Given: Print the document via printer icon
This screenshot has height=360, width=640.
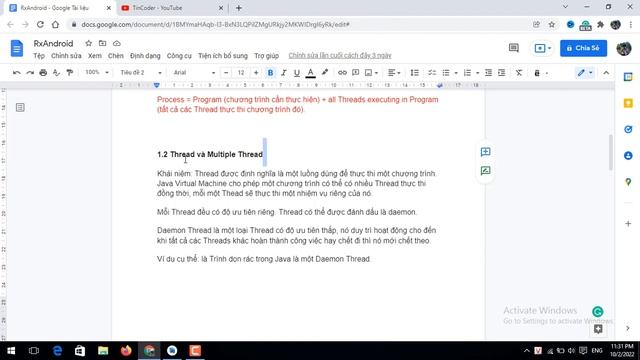Looking at the screenshot, I should pos(43,73).
